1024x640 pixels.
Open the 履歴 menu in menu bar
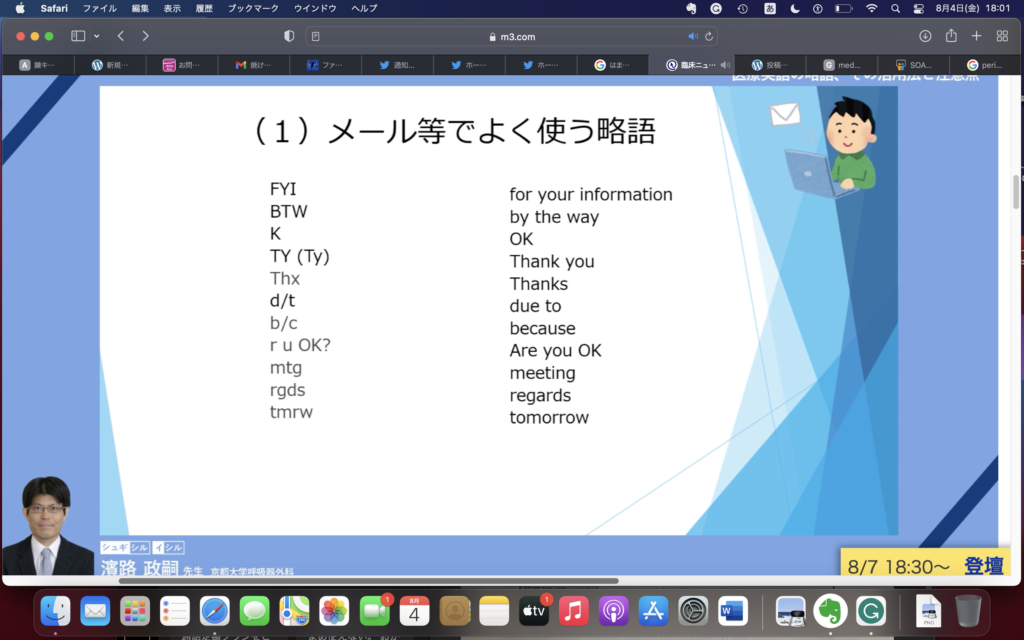pos(203,8)
